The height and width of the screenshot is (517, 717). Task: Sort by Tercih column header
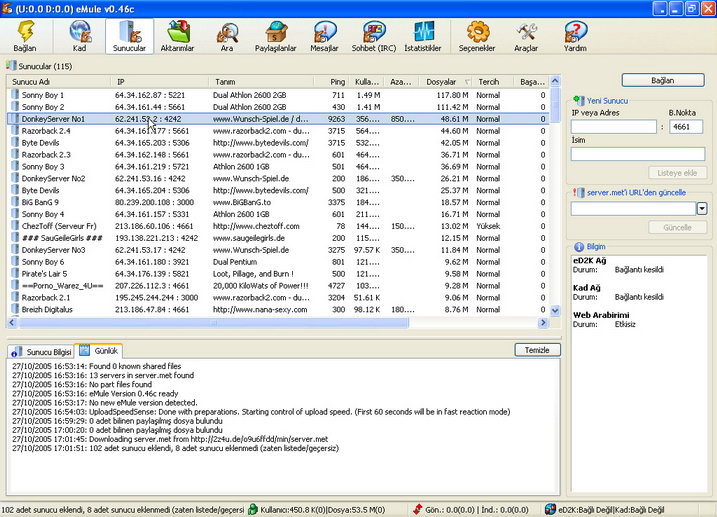coord(492,82)
